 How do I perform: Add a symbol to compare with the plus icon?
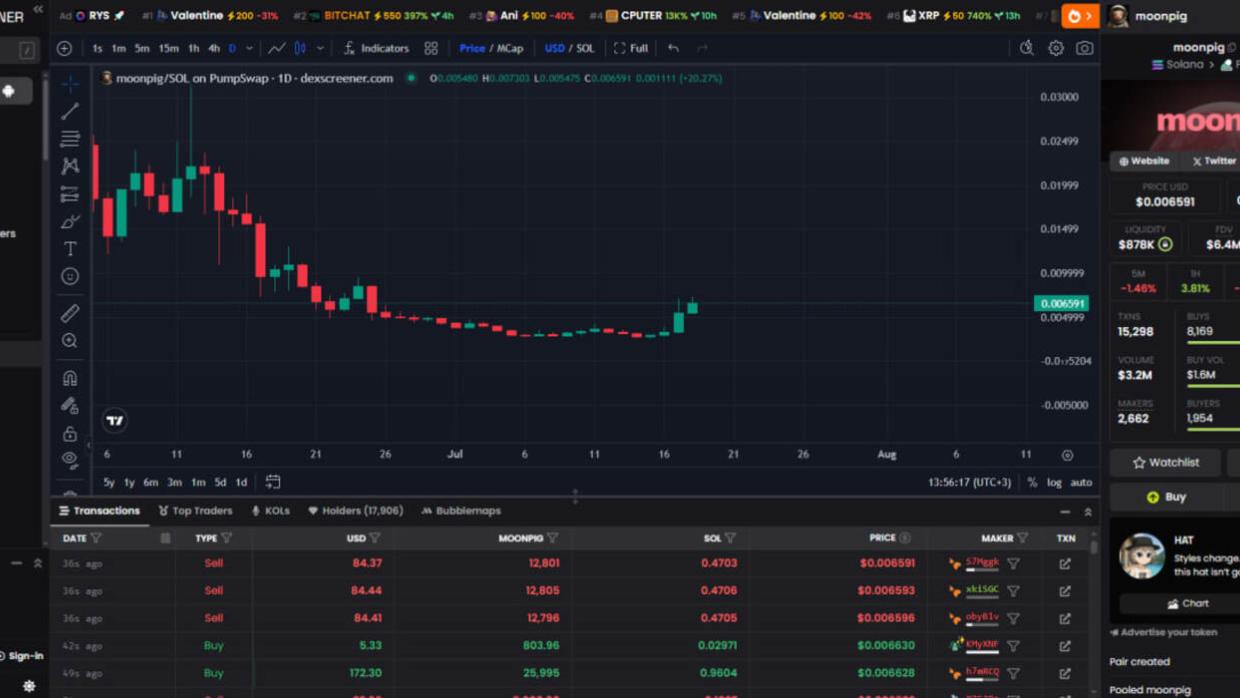point(64,48)
